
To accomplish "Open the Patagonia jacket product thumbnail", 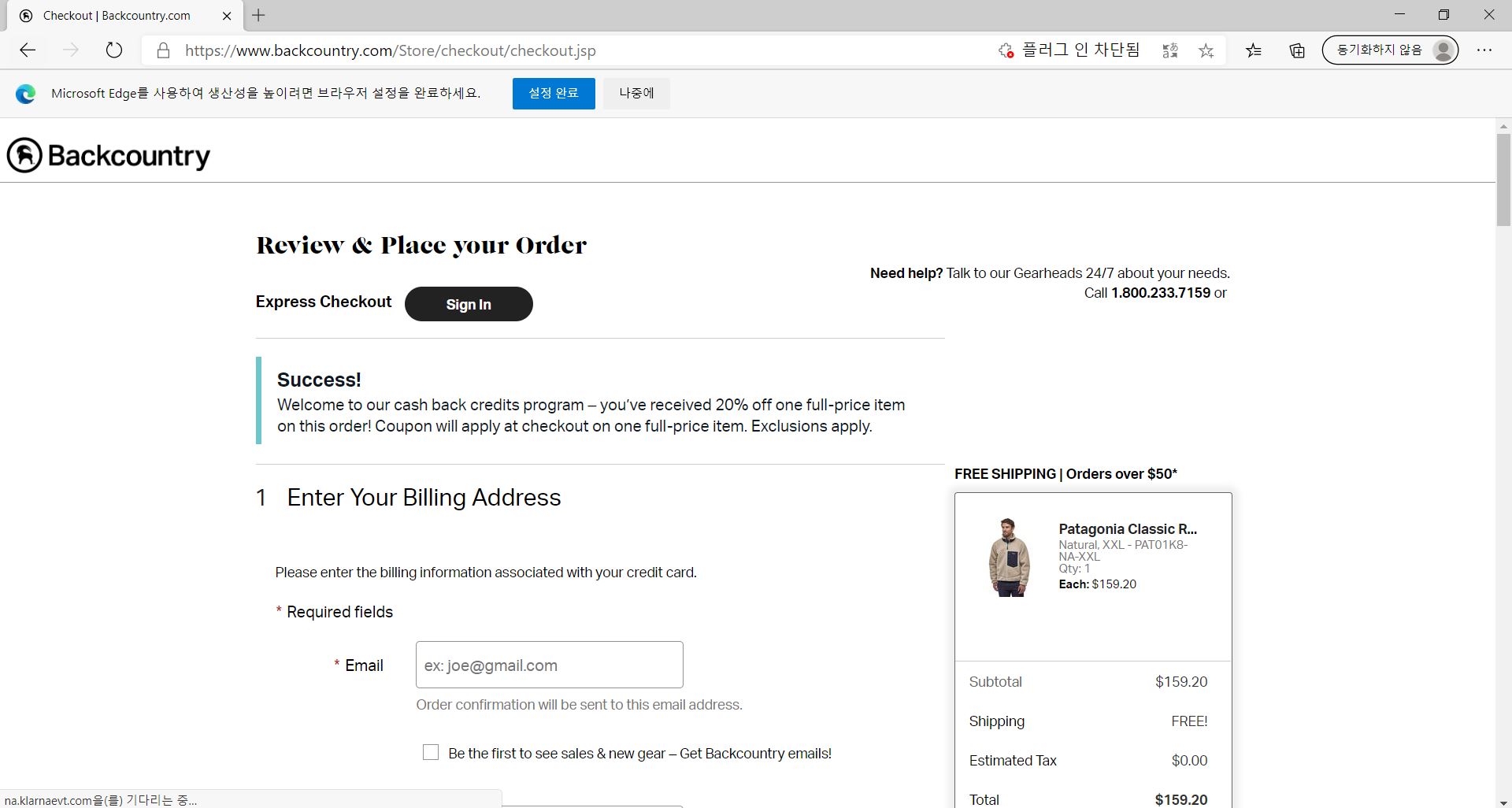I will coord(1009,557).
